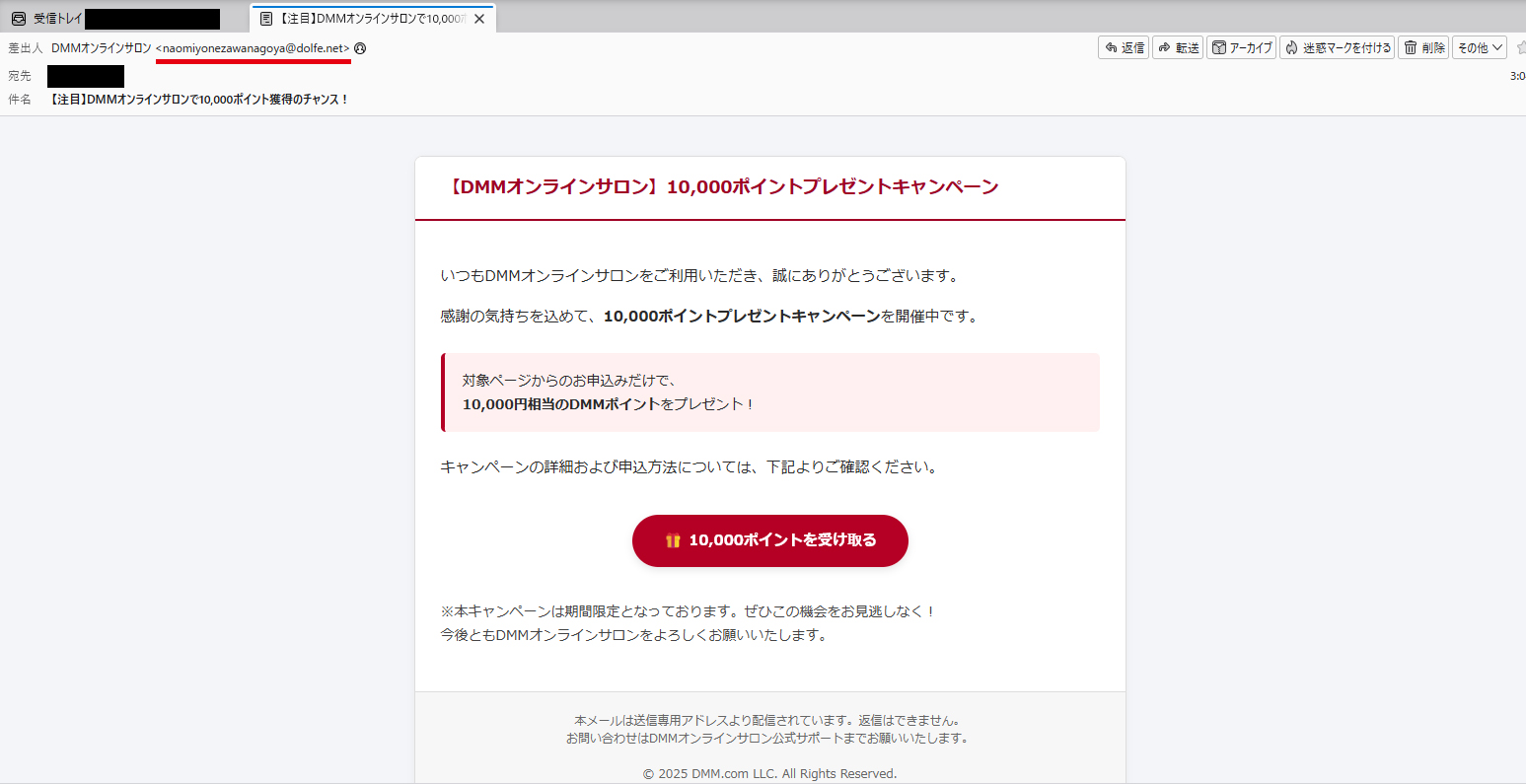
Task: Click the いつもDMMオンラインサロン greeting paragraph
Action: (698, 276)
